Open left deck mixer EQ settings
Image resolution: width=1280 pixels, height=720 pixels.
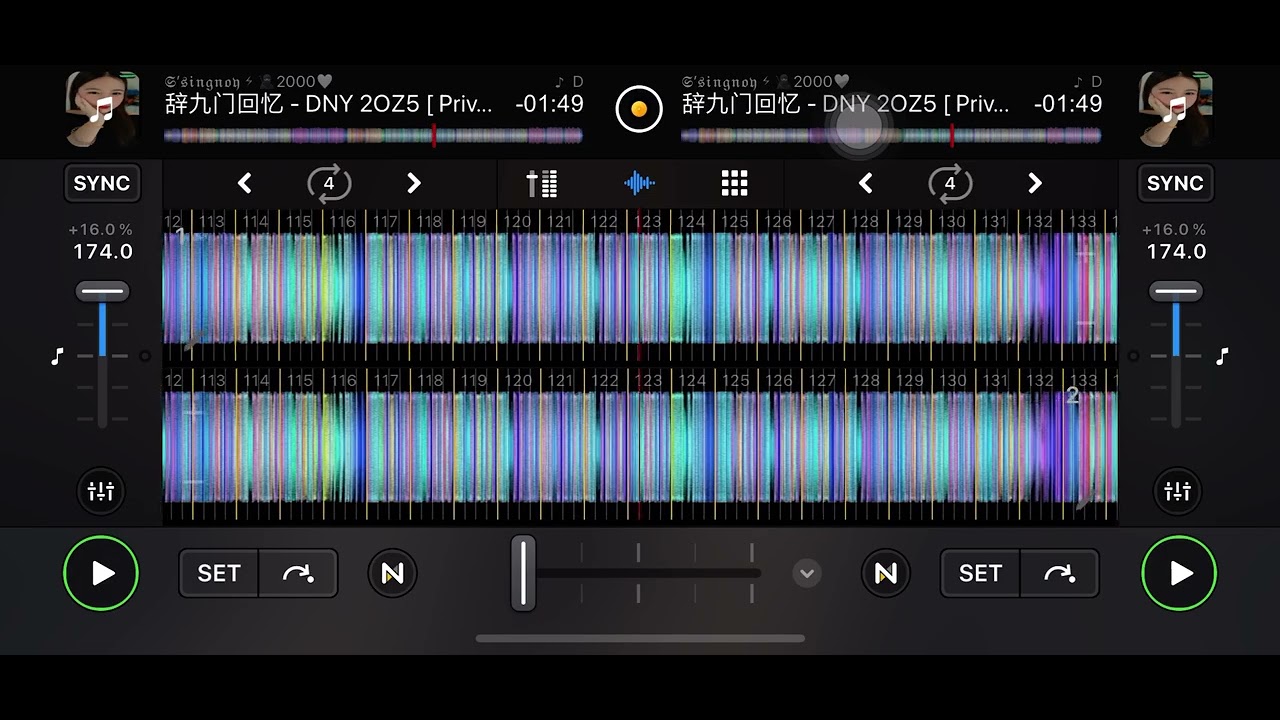pyautogui.click(x=101, y=491)
